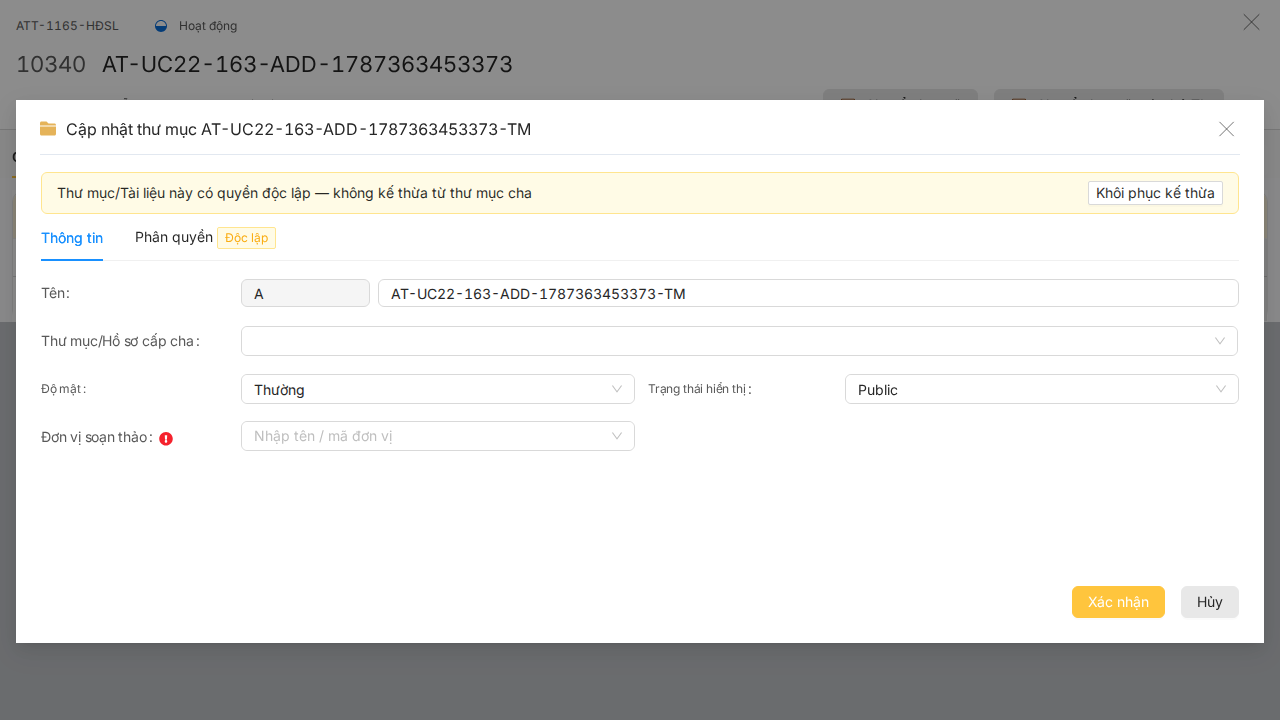Close the Cập nhật thư mục dialog
Viewport: 1280px width, 720px height.
point(1227,129)
